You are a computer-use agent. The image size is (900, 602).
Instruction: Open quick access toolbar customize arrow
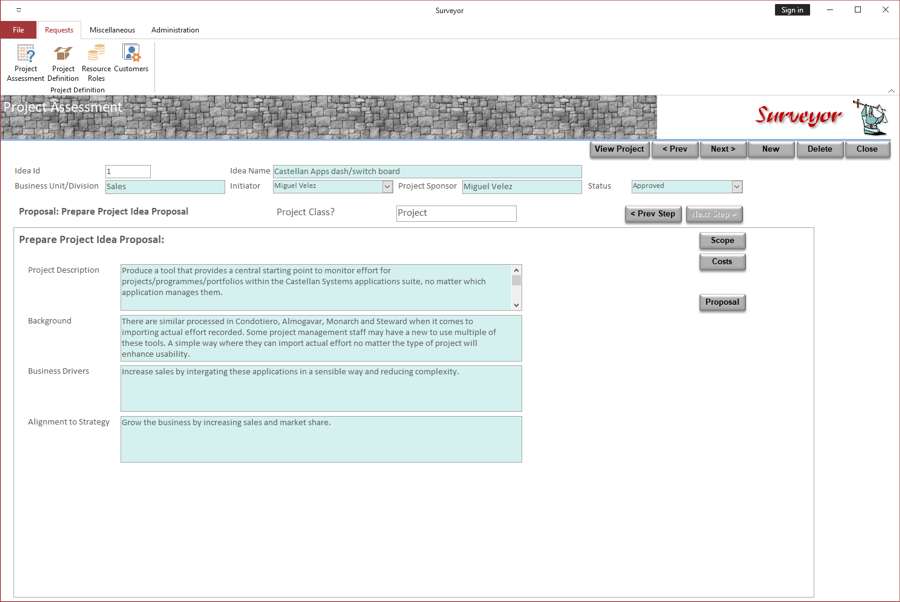[x=18, y=10]
